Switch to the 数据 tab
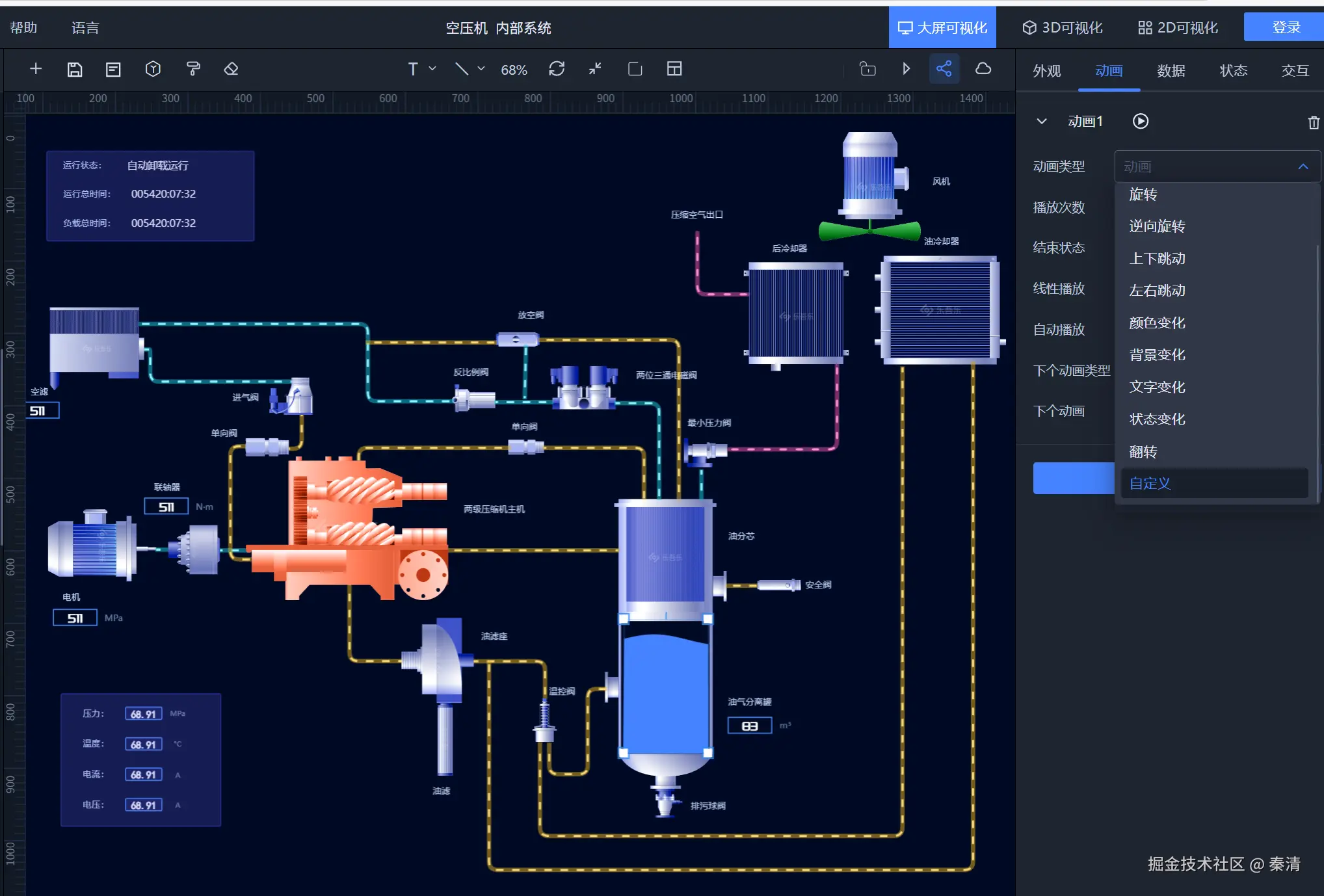The width and height of the screenshot is (1324, 896). 1171,71
